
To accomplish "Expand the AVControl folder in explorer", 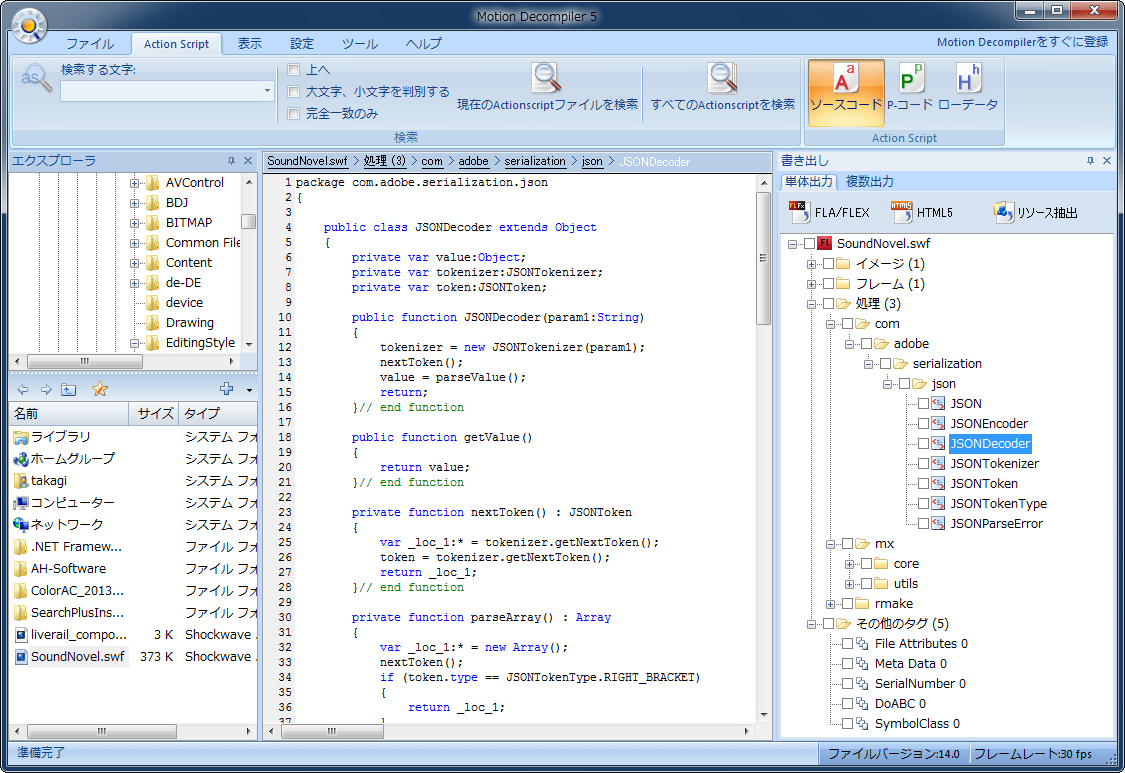I will [x=134, y=183].
